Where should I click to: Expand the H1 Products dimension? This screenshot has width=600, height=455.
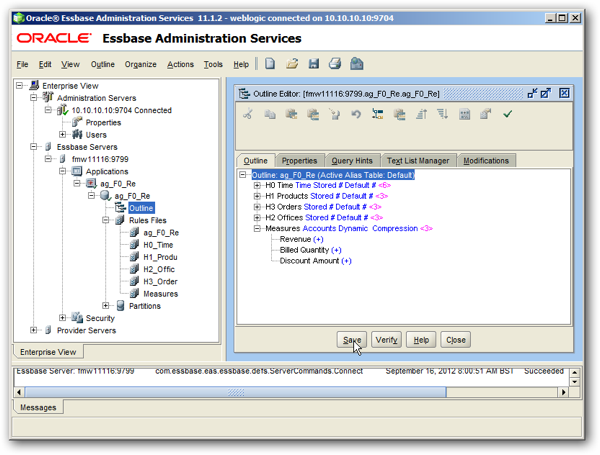[x=257, y=196]
